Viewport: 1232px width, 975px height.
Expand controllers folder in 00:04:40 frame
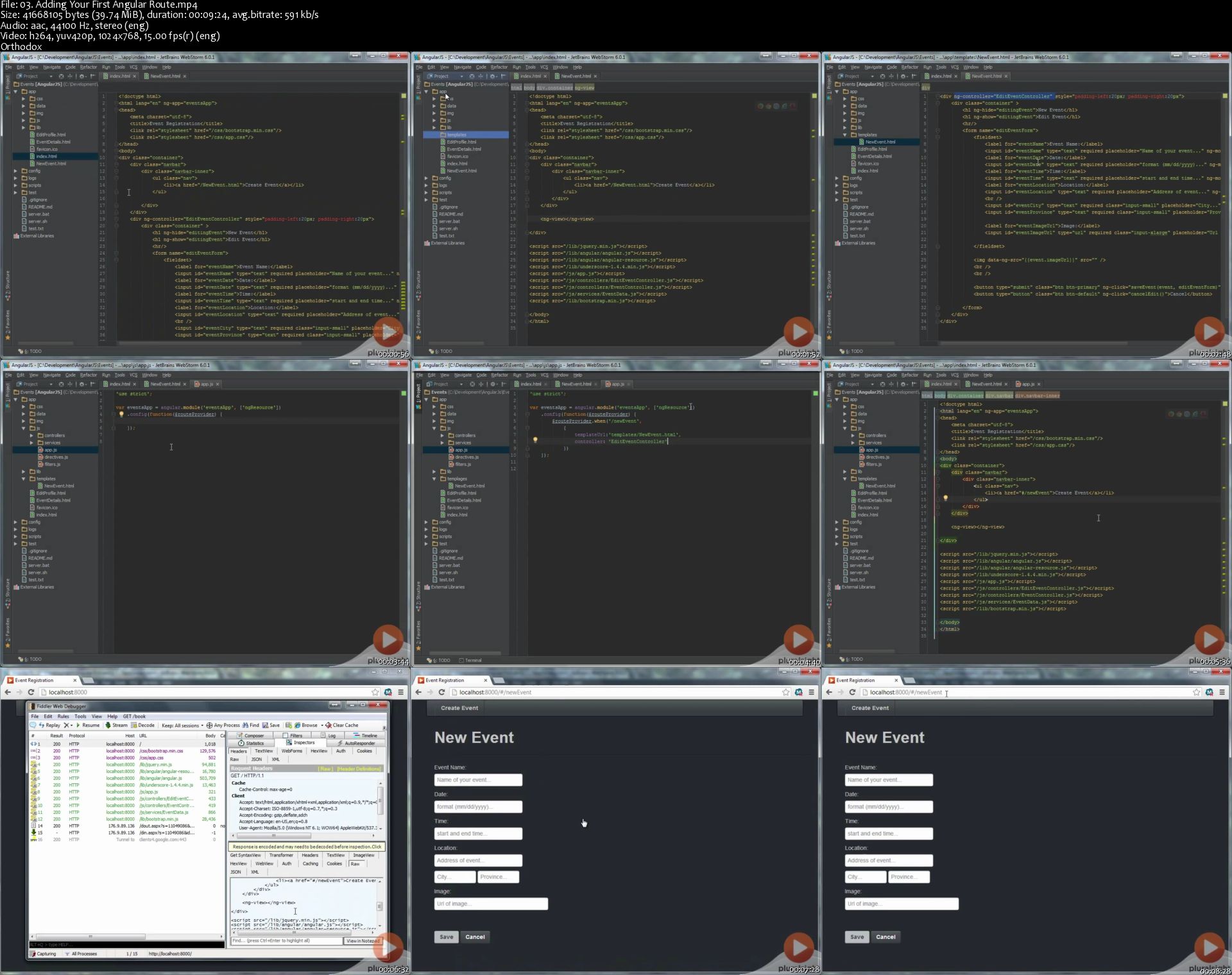click(442, 436)
